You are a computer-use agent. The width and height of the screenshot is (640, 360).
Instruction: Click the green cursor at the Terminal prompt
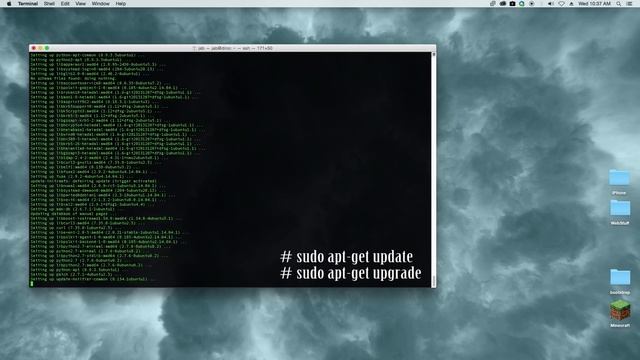pos(32,284)
